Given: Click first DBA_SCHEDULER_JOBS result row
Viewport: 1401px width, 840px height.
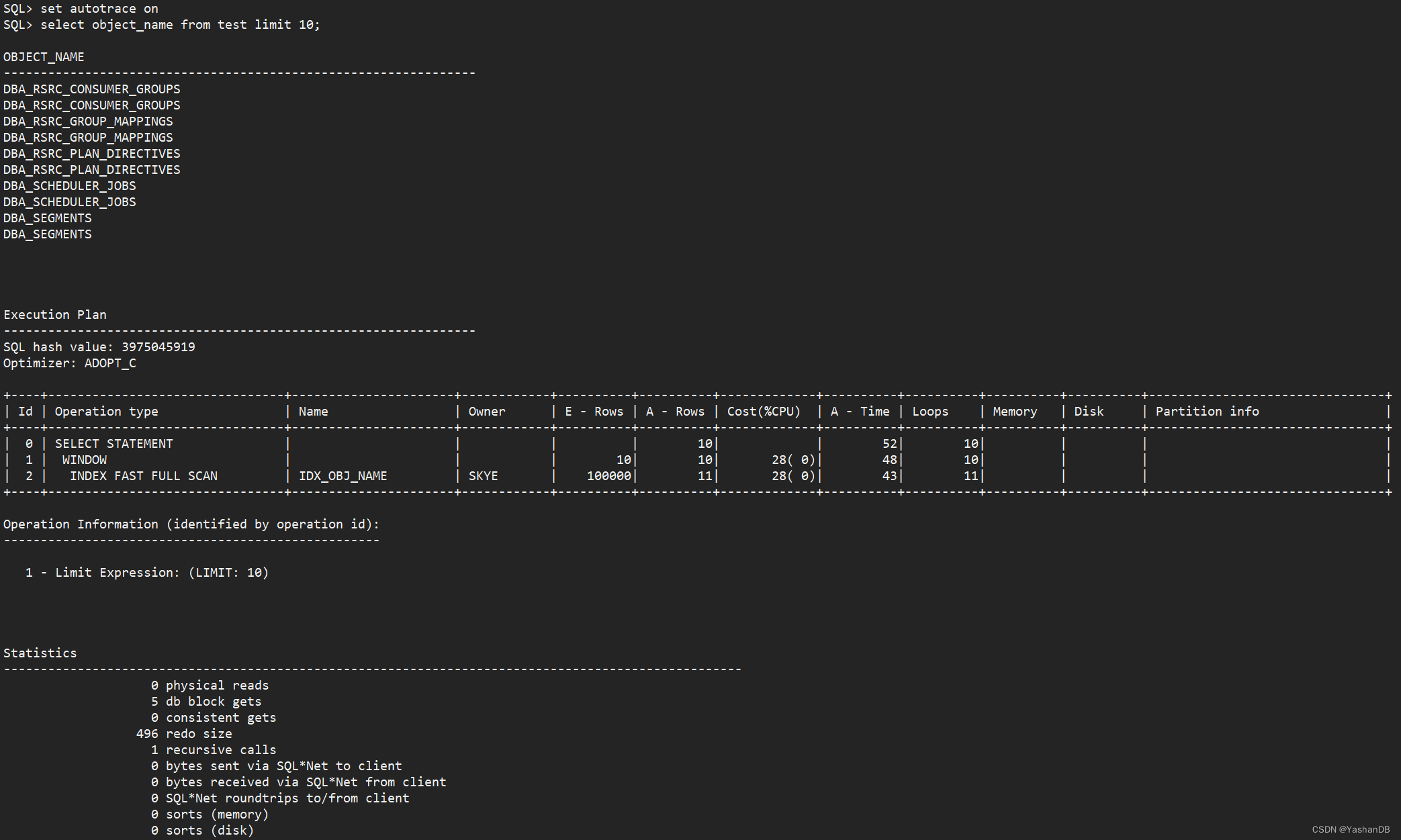Looking at the screenshot, I should pos(69,186).
